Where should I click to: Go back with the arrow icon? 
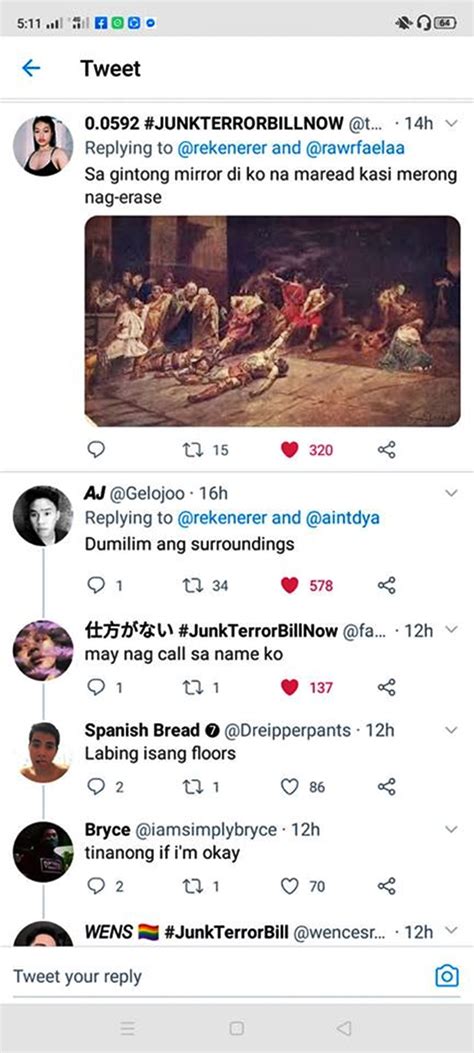(31, 68)
